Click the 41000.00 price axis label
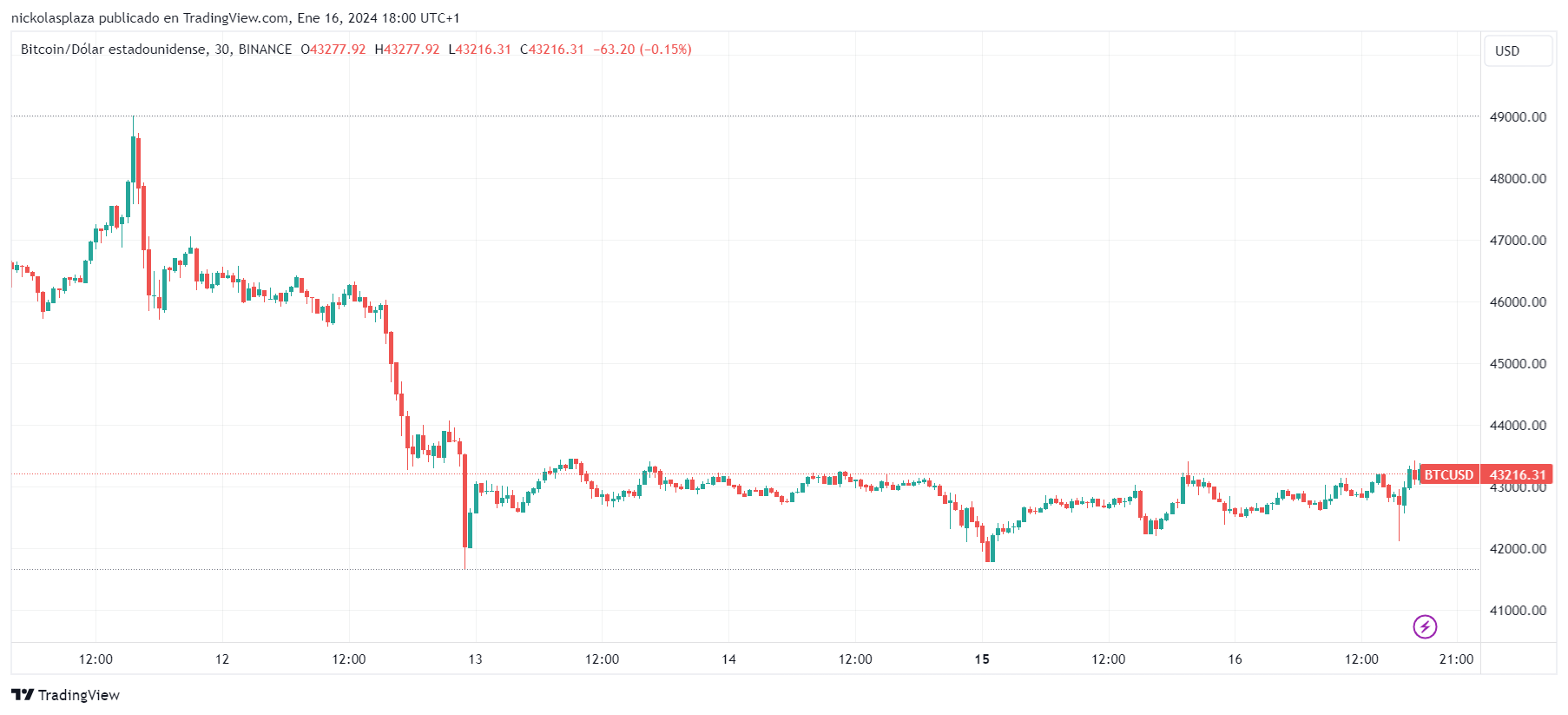Screen dimensions: 1568x715 1518,611
